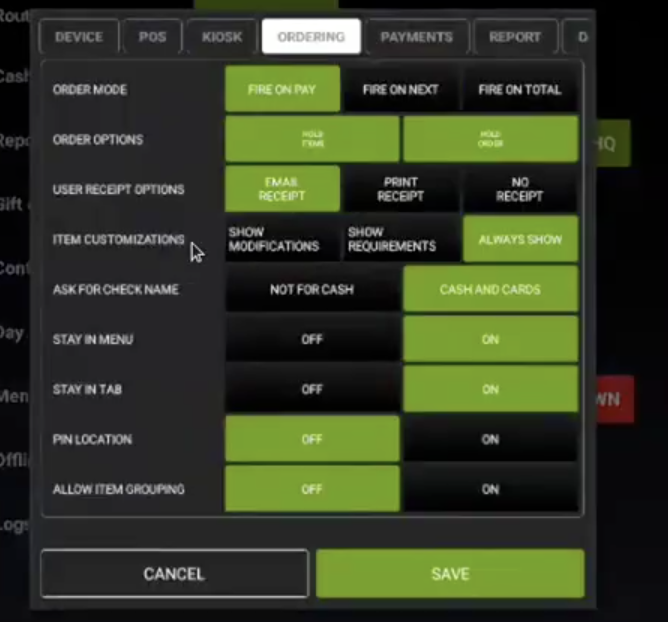Select the ORDERING tab
This screenshot has height=622, width=668.
coord(311,37)
